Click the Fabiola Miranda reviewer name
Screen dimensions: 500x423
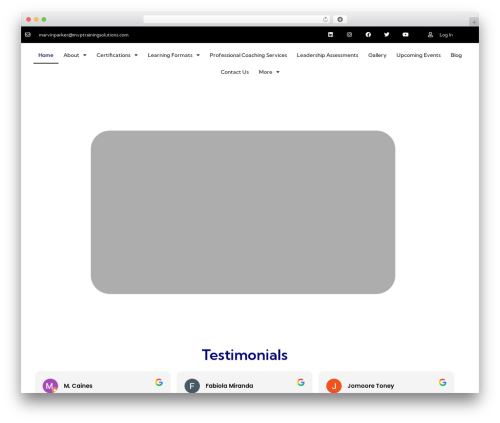[229, 386]
